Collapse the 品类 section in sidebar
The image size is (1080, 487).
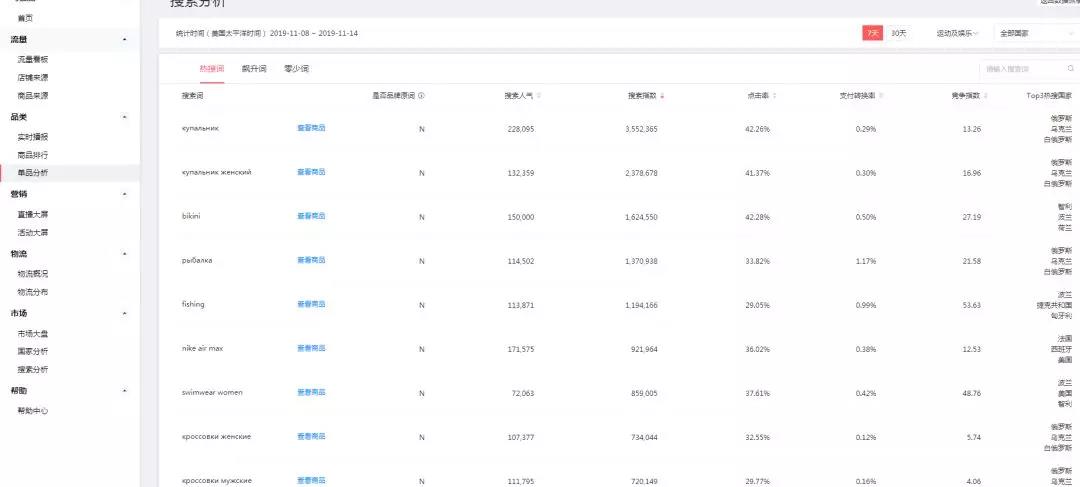[x=124, y=117]
